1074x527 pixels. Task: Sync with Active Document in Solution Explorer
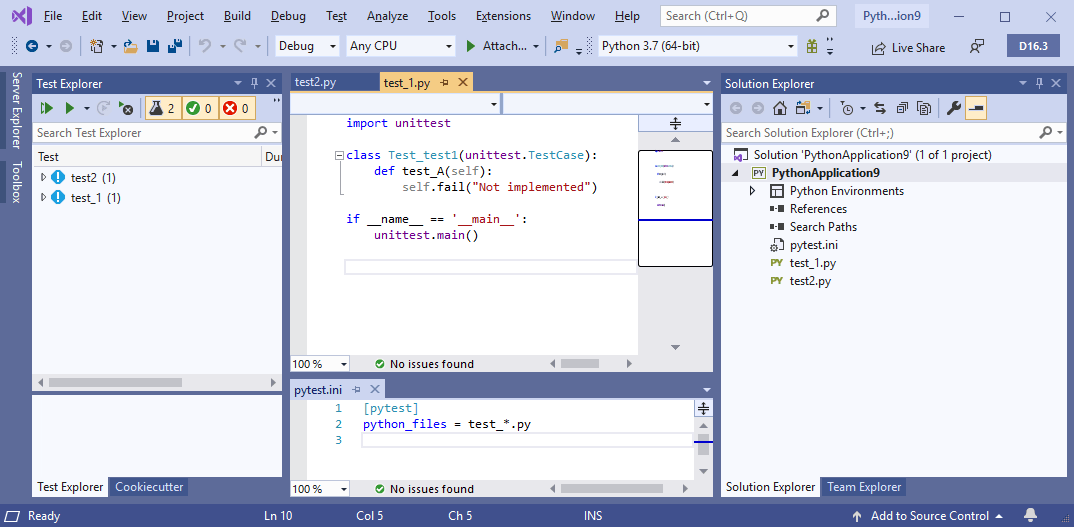[880, 108]
